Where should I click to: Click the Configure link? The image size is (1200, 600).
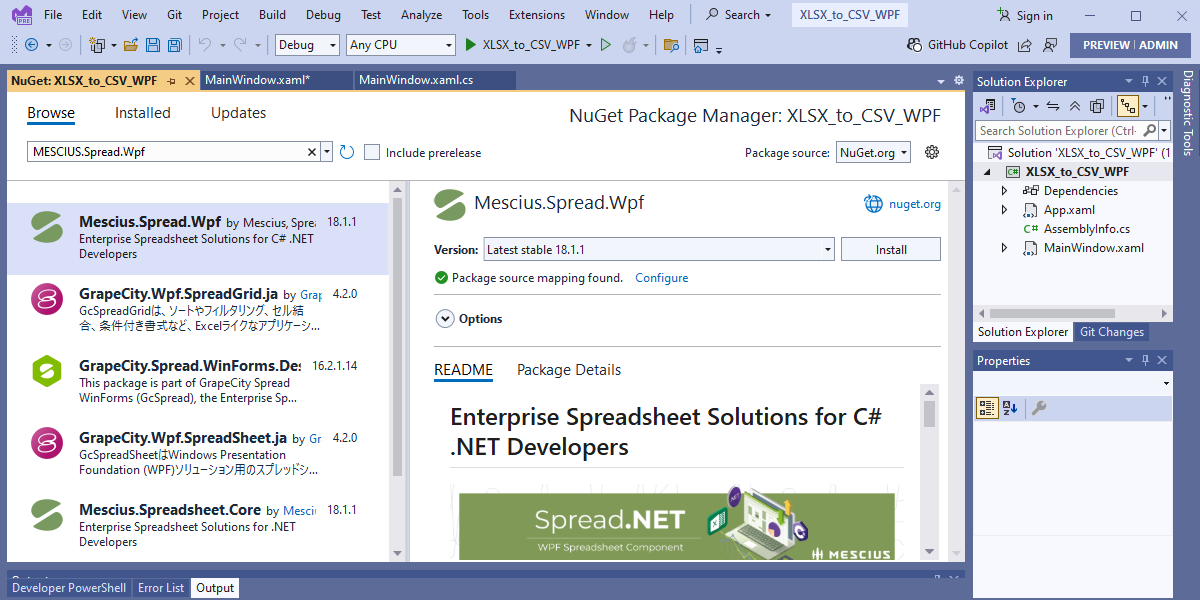[x=662, y=278]
